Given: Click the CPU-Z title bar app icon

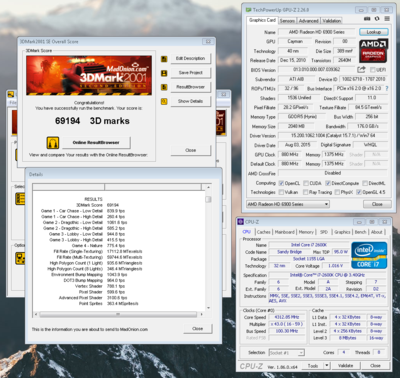Looking at the screenshot, I should (x=241, y=222).
